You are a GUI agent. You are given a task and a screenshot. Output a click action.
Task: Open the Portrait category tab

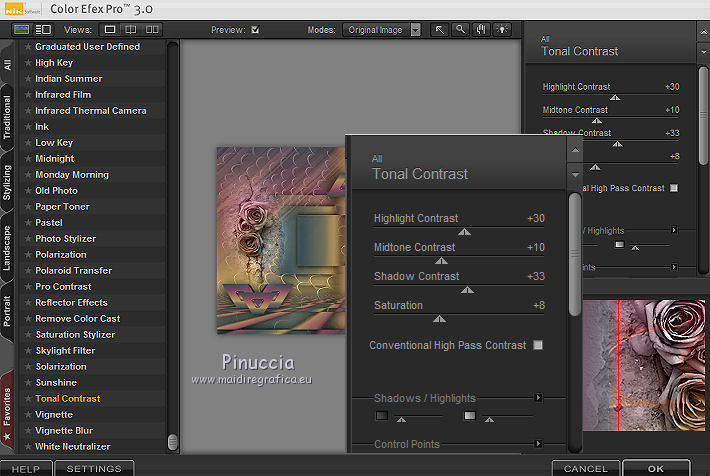pyautogui.click(x=7, y=311)
